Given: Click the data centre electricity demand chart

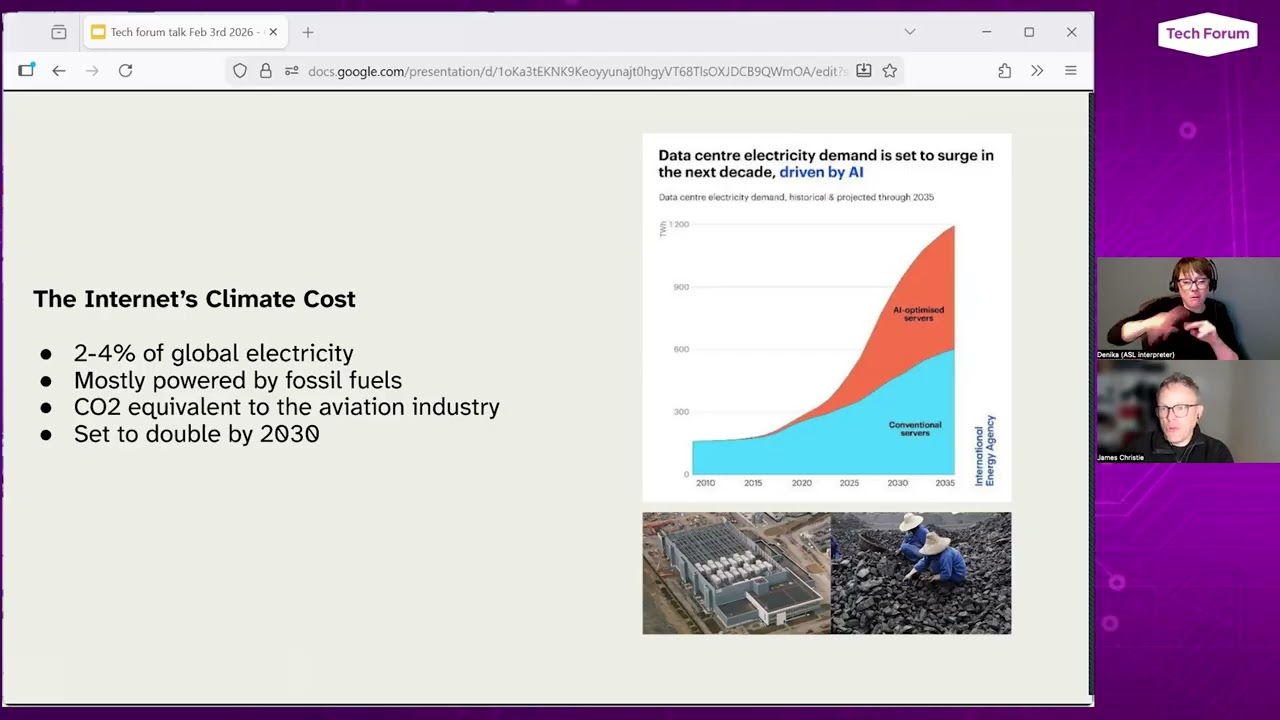Looking at the screenshot, I should click(x=826, y=317).
